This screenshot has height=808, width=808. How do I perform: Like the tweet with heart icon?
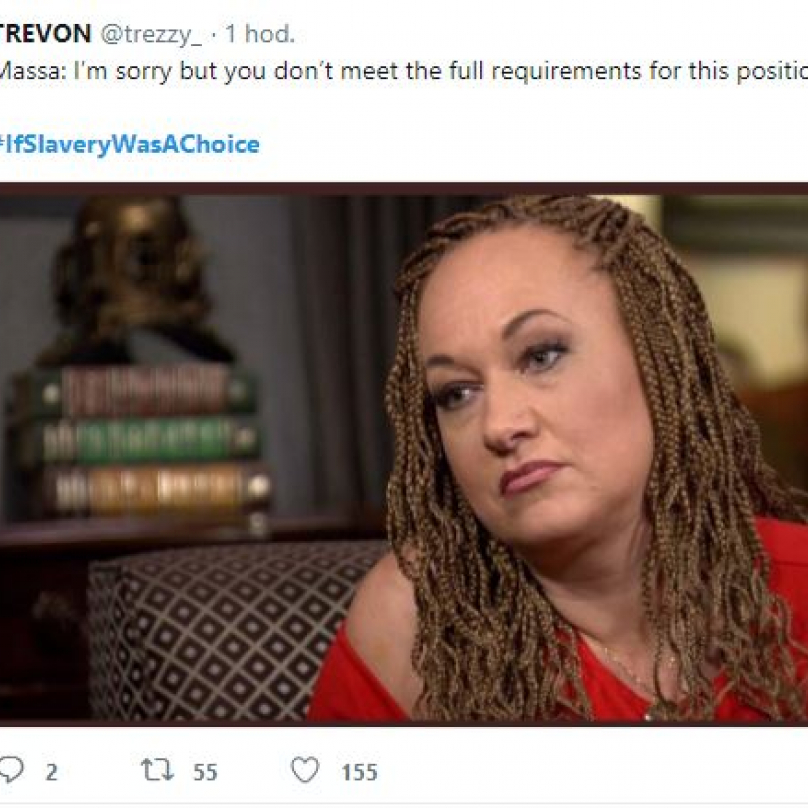point(305,770)
